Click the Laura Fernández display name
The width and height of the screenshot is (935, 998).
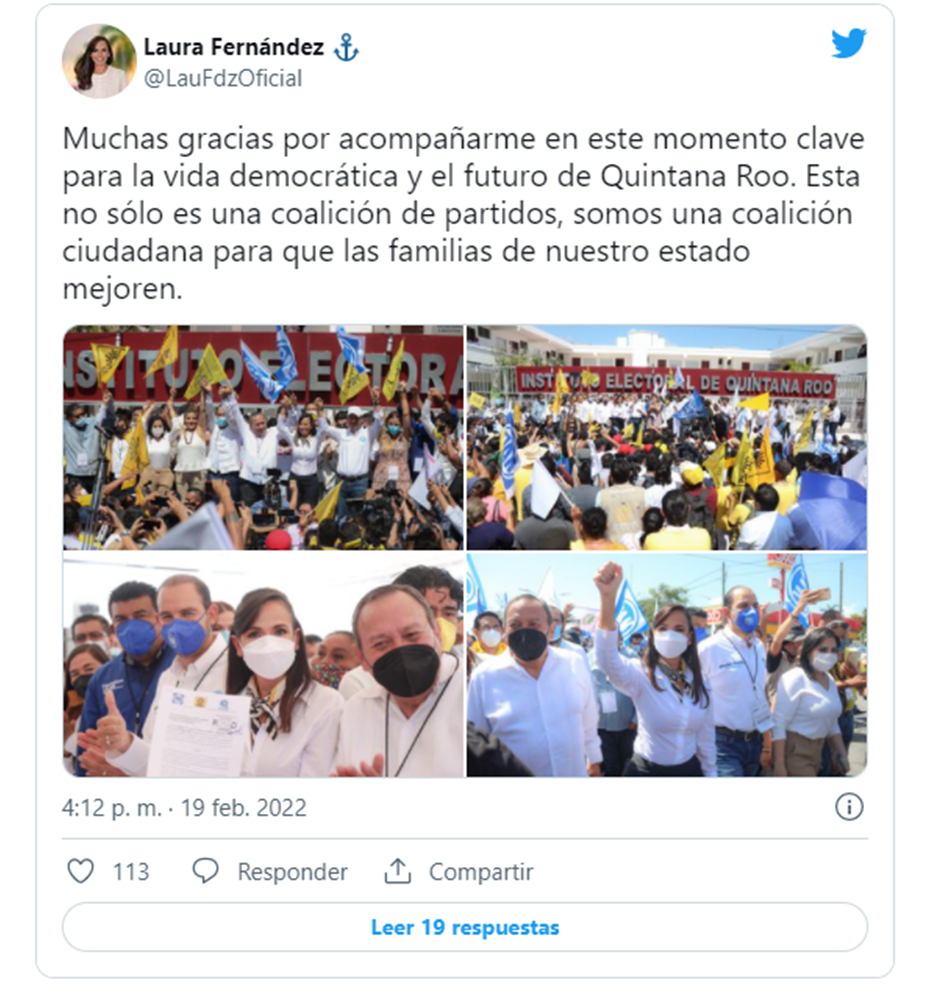pyautogui.click(x=234, y=46)
